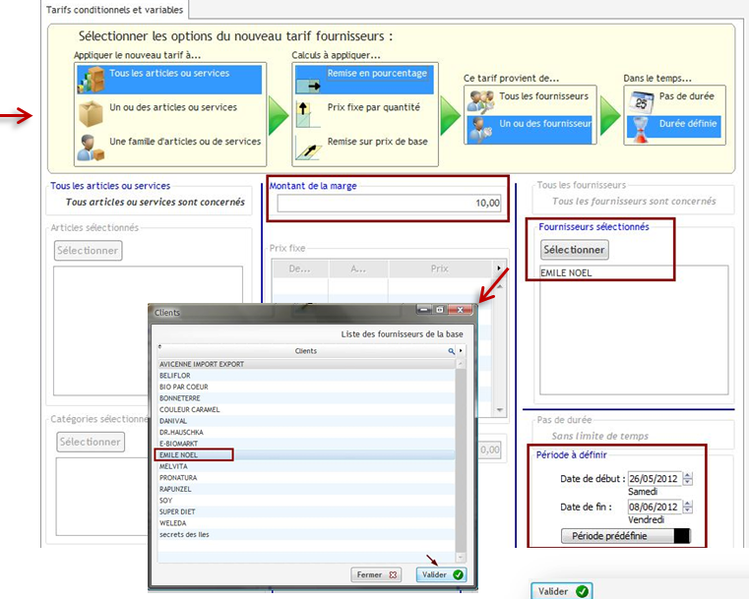Click Sélectionner under Catégories sélectionnées
Image resolution: width=749 pixels, height=599 pixels.
click(90, 442)
